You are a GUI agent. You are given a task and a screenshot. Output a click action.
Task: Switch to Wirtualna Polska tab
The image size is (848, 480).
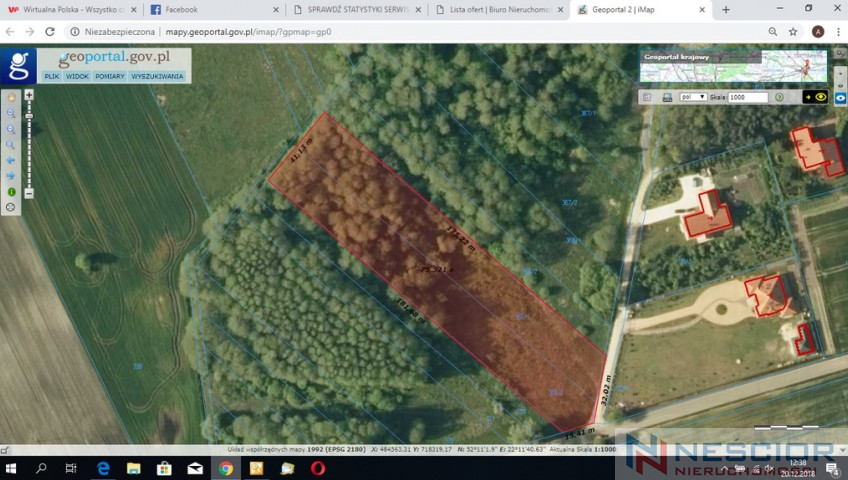73,10
